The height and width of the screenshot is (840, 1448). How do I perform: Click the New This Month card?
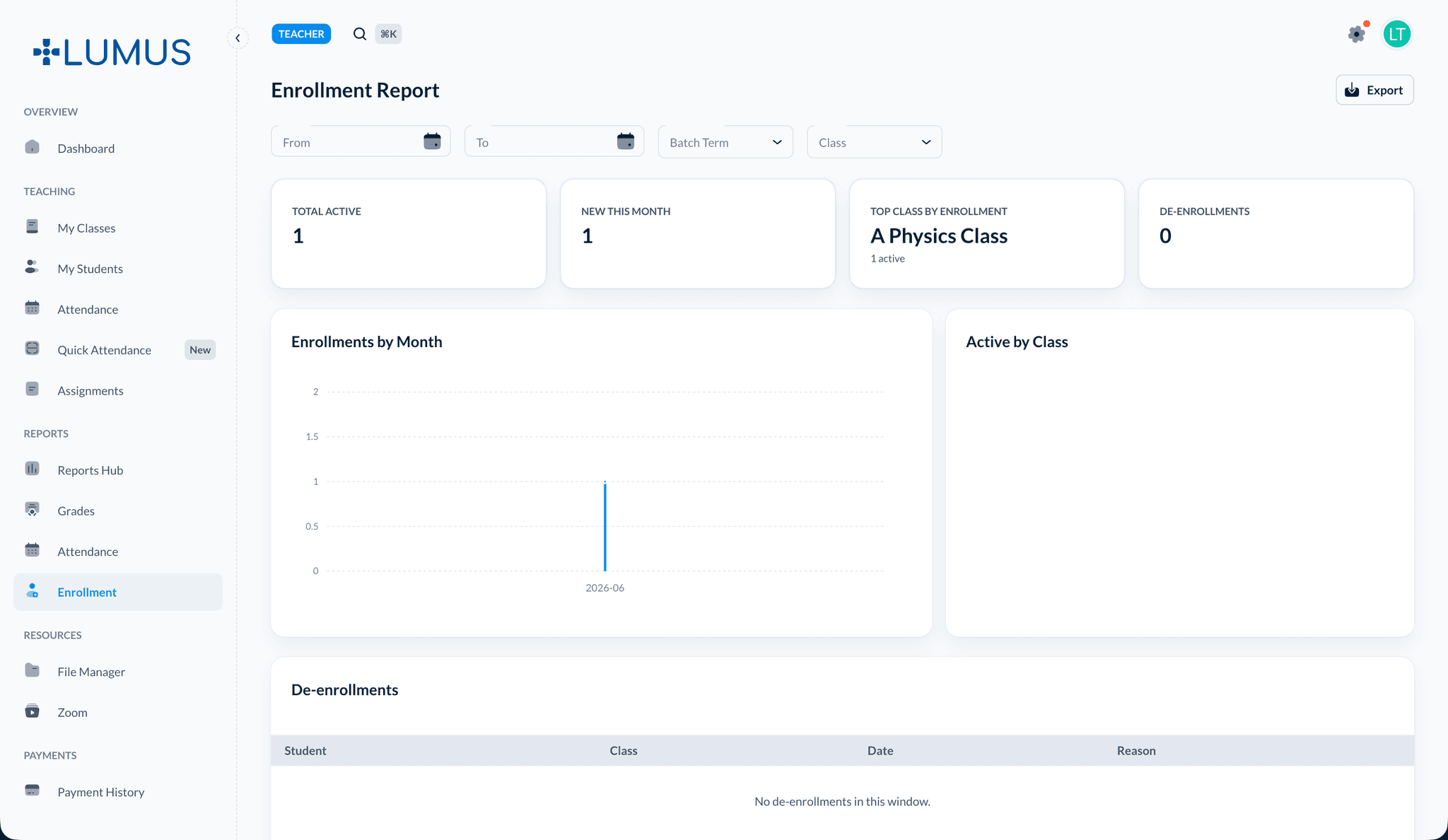(698, 233)
